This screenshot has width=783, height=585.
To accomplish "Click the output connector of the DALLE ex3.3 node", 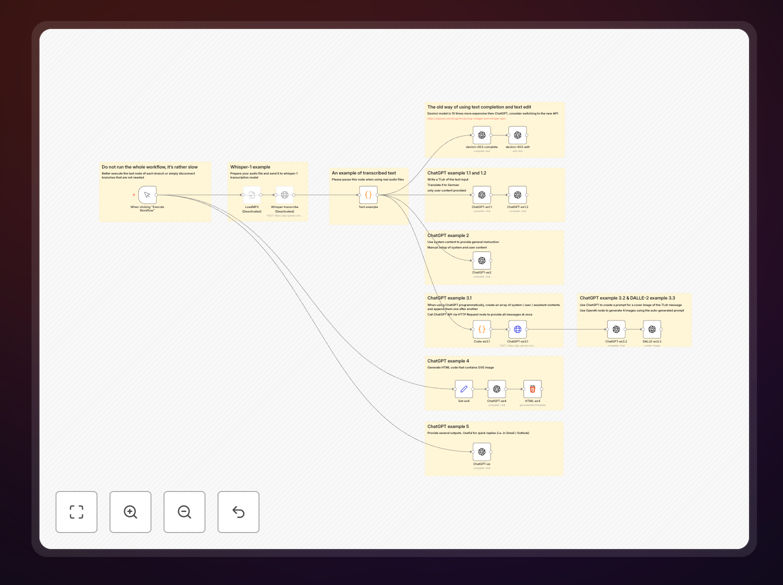I will coord(663,329).
